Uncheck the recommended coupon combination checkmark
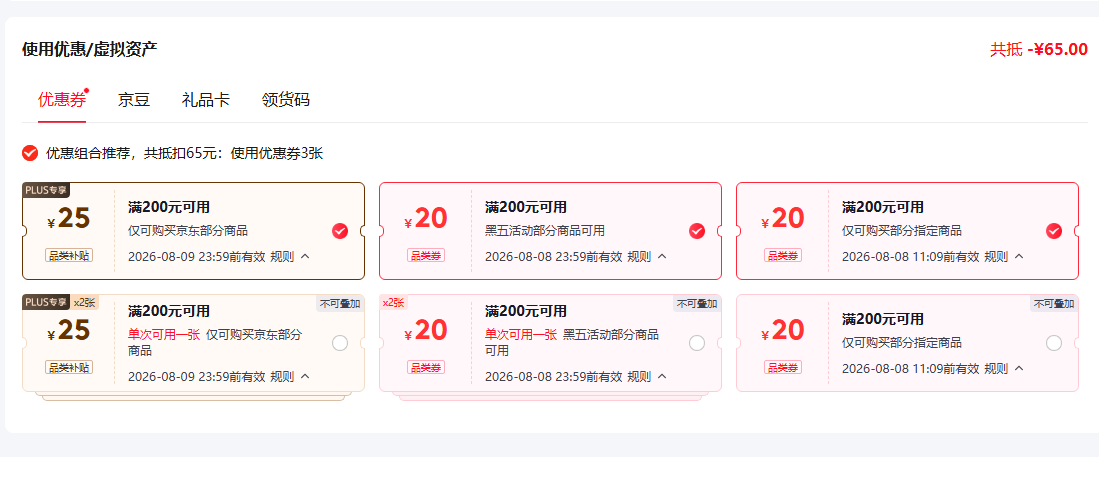This screenshot has width=1099, height=481. [30, 153]
